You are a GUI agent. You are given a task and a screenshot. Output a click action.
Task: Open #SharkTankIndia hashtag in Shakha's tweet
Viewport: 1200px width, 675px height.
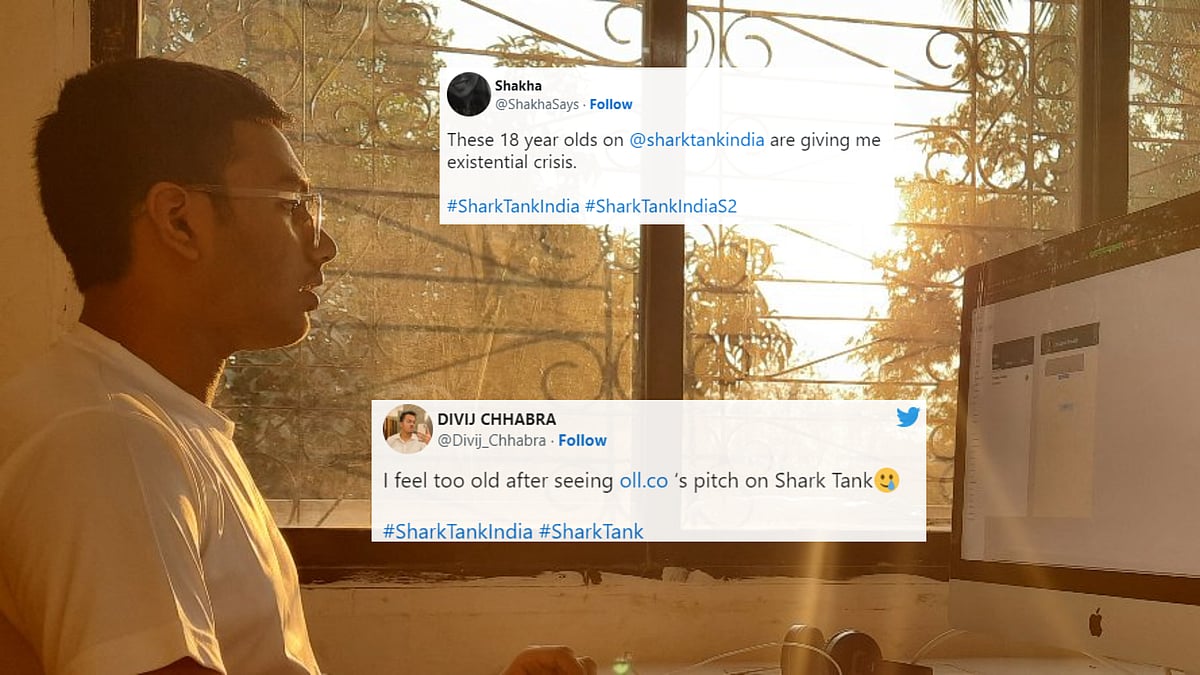point(513,206)
